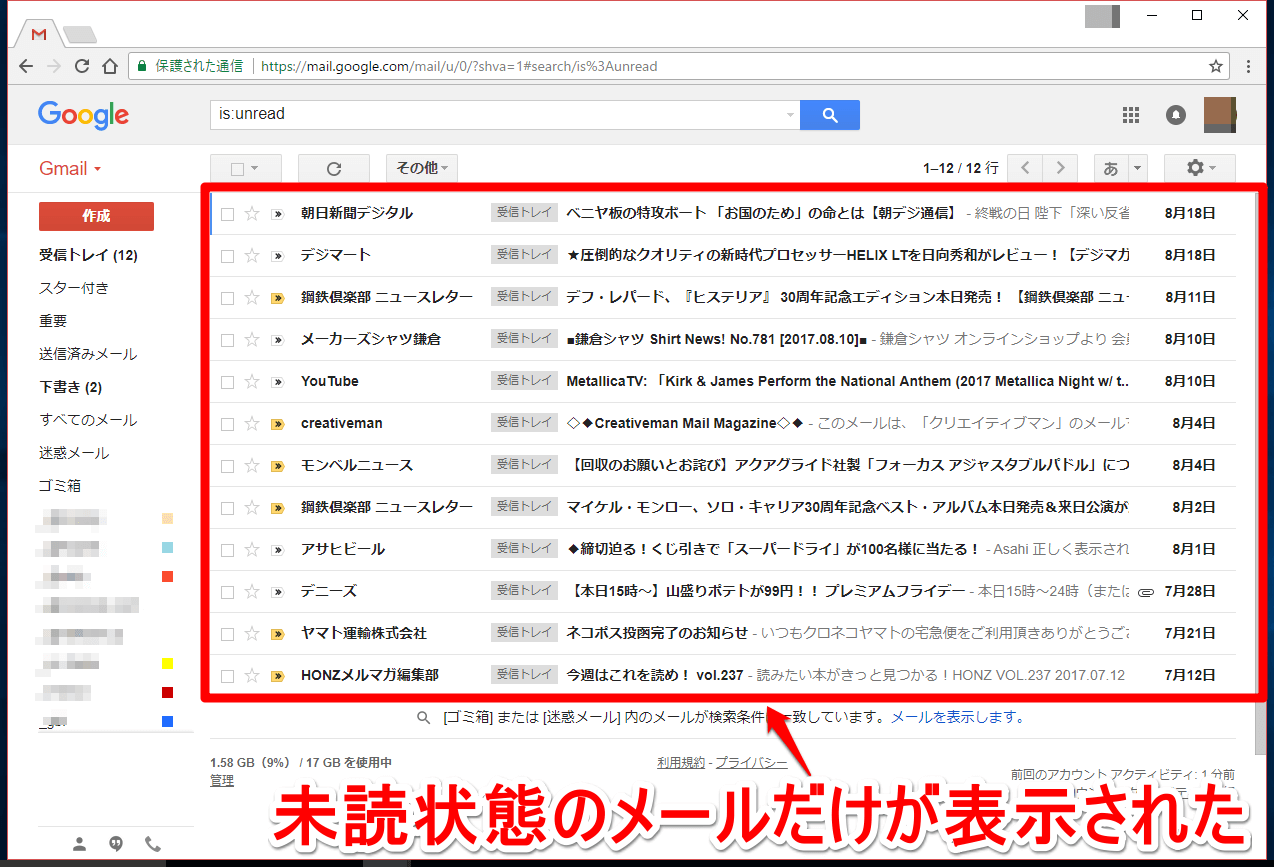Image resolution: width=1274 pixels, height=867 pixels.
Task: Toggle importance marker on メーカーズシャツ鎌倉 email
Action: [278, 340]
